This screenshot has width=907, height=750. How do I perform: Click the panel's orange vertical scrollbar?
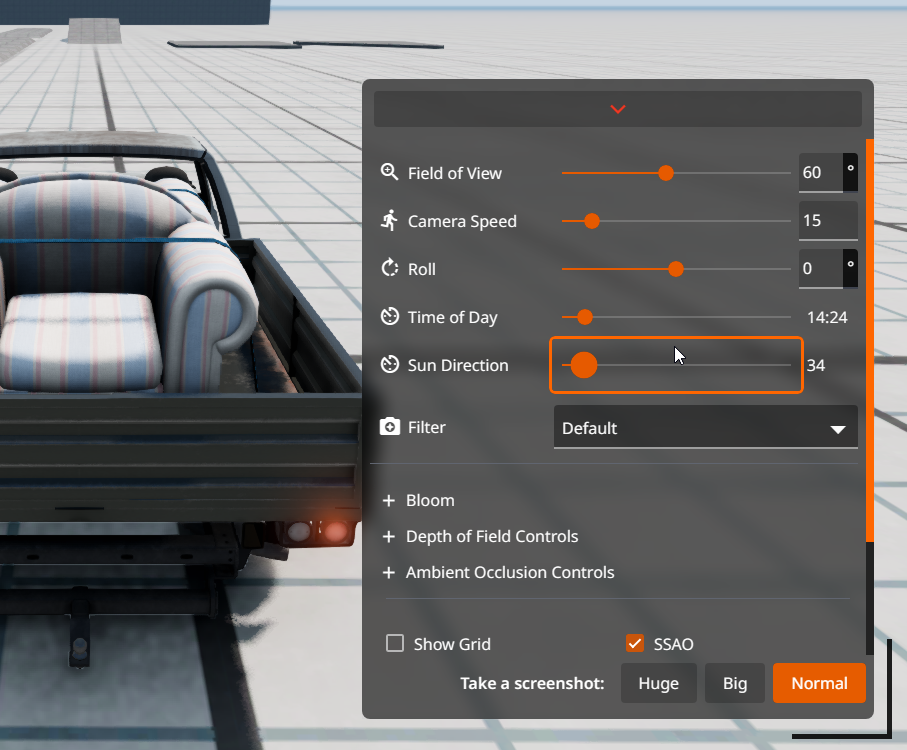point(869,340)
